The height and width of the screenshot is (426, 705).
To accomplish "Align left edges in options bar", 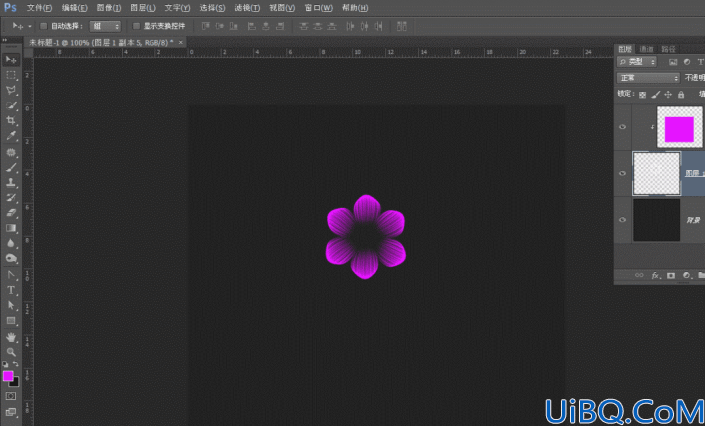I will click(252, 26).
